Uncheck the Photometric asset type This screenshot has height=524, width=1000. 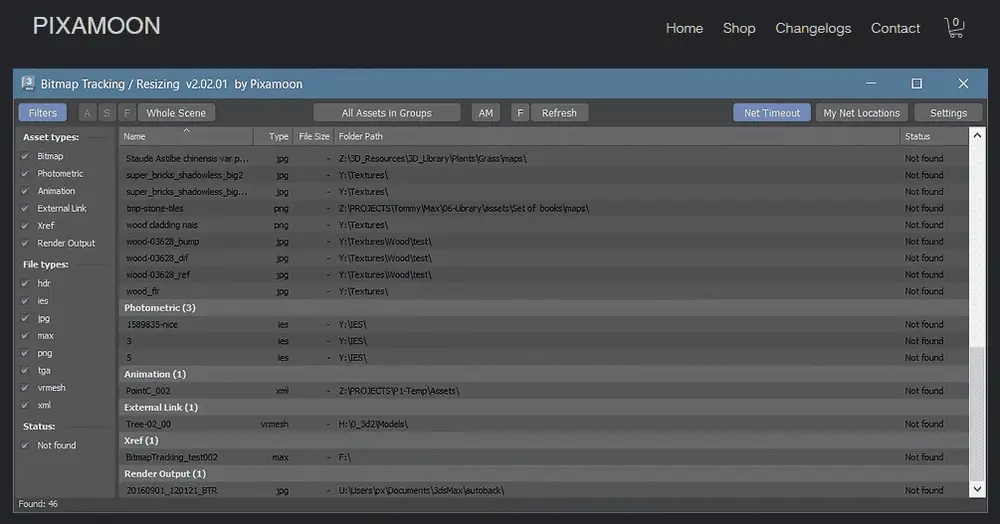(25, 173)
